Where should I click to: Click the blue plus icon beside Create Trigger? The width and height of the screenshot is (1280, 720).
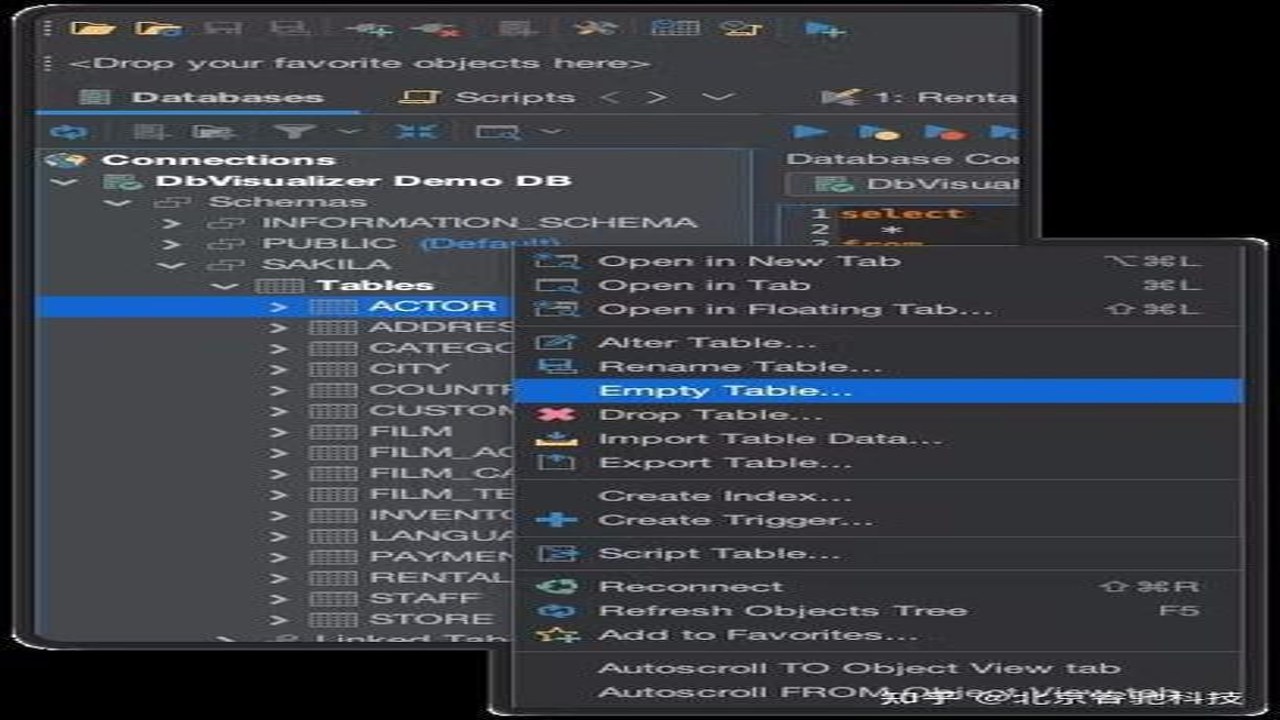point(557,520)
